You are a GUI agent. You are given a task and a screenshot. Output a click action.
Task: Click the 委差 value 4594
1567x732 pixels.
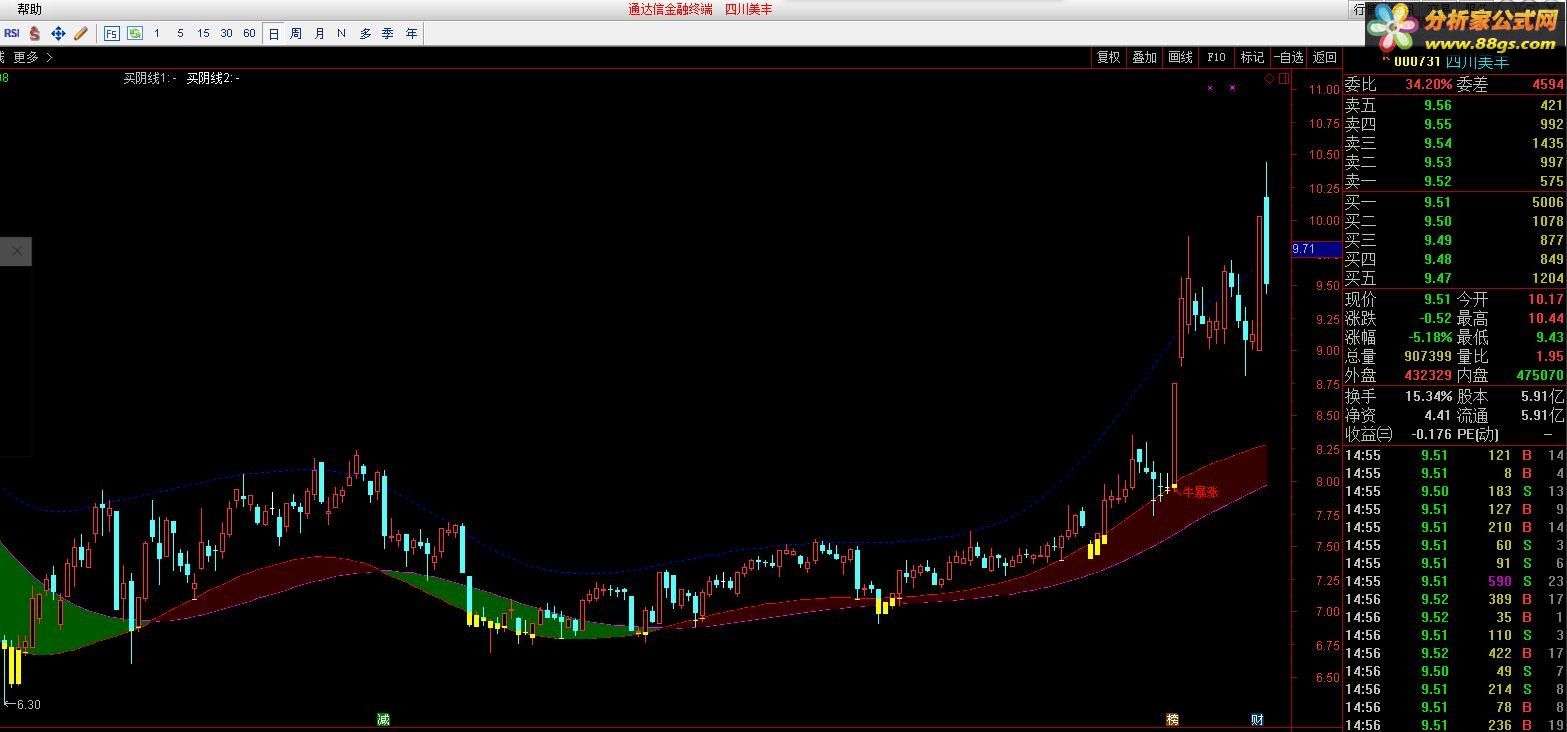(x=1547, y=85)
